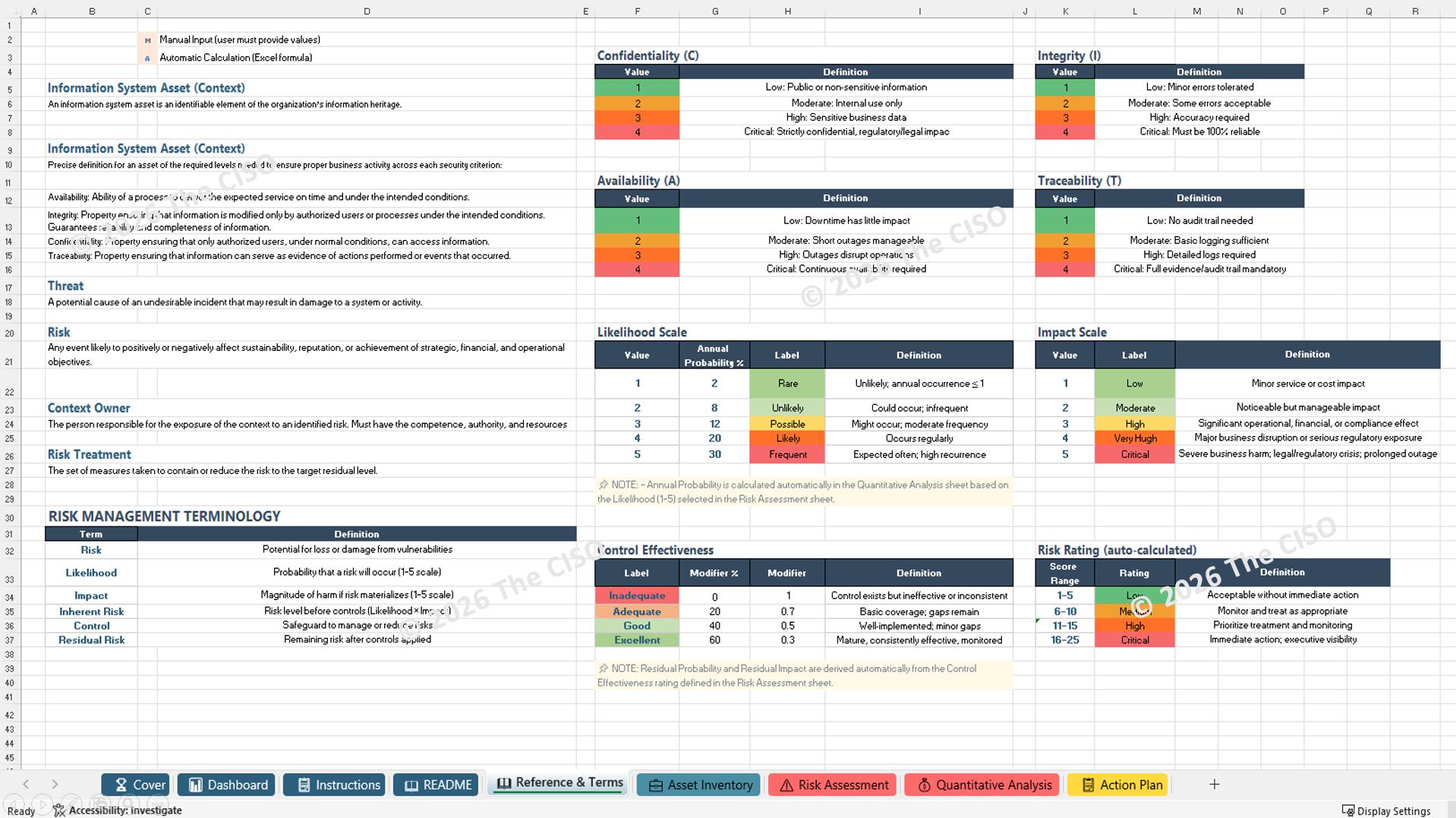Go to the previous sheet with the left arrow
The height and width of the screenshot is (818, 1456).
coord(26,785)
